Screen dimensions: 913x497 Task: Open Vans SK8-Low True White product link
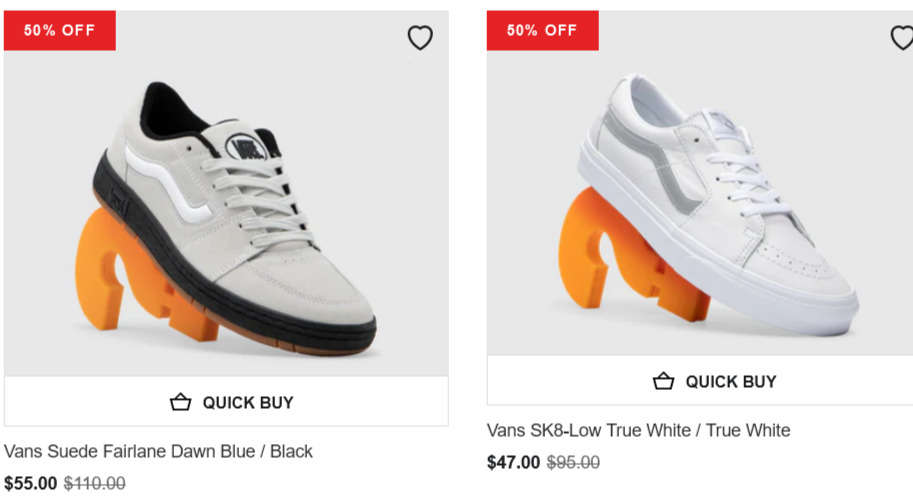coord(638,430)
